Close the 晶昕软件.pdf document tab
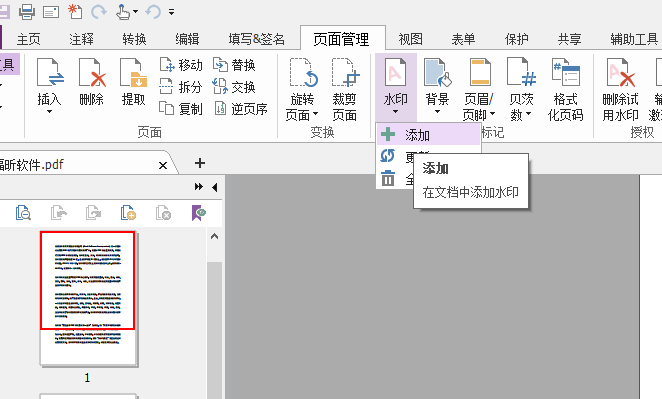This screenshot has height=399, width=662. (x=163, y=166)
